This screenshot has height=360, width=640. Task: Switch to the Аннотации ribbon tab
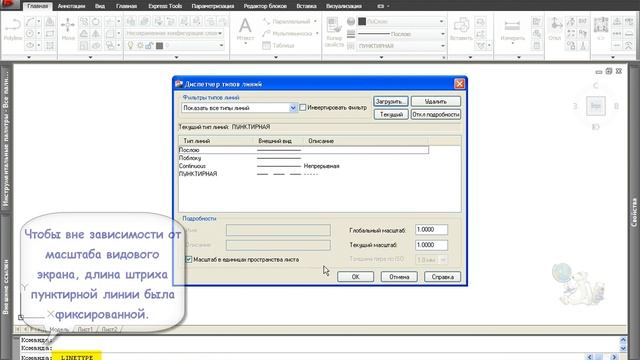click(71, 6)
